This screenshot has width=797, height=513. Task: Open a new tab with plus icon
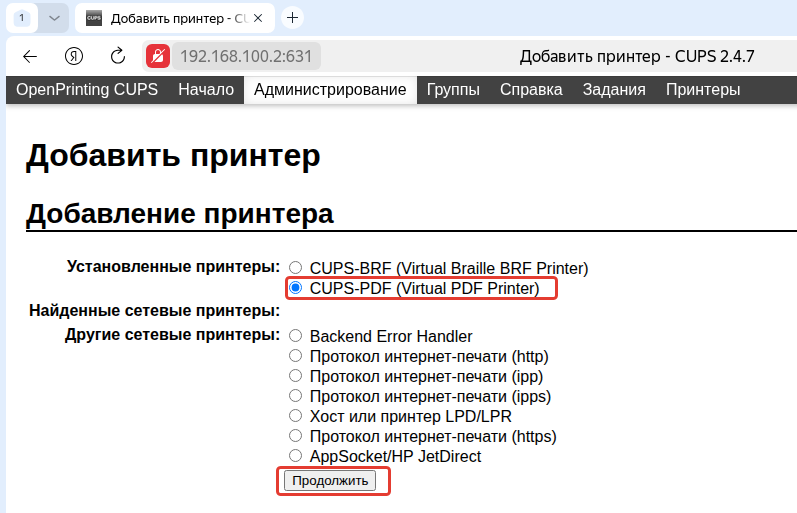point(292,18)
